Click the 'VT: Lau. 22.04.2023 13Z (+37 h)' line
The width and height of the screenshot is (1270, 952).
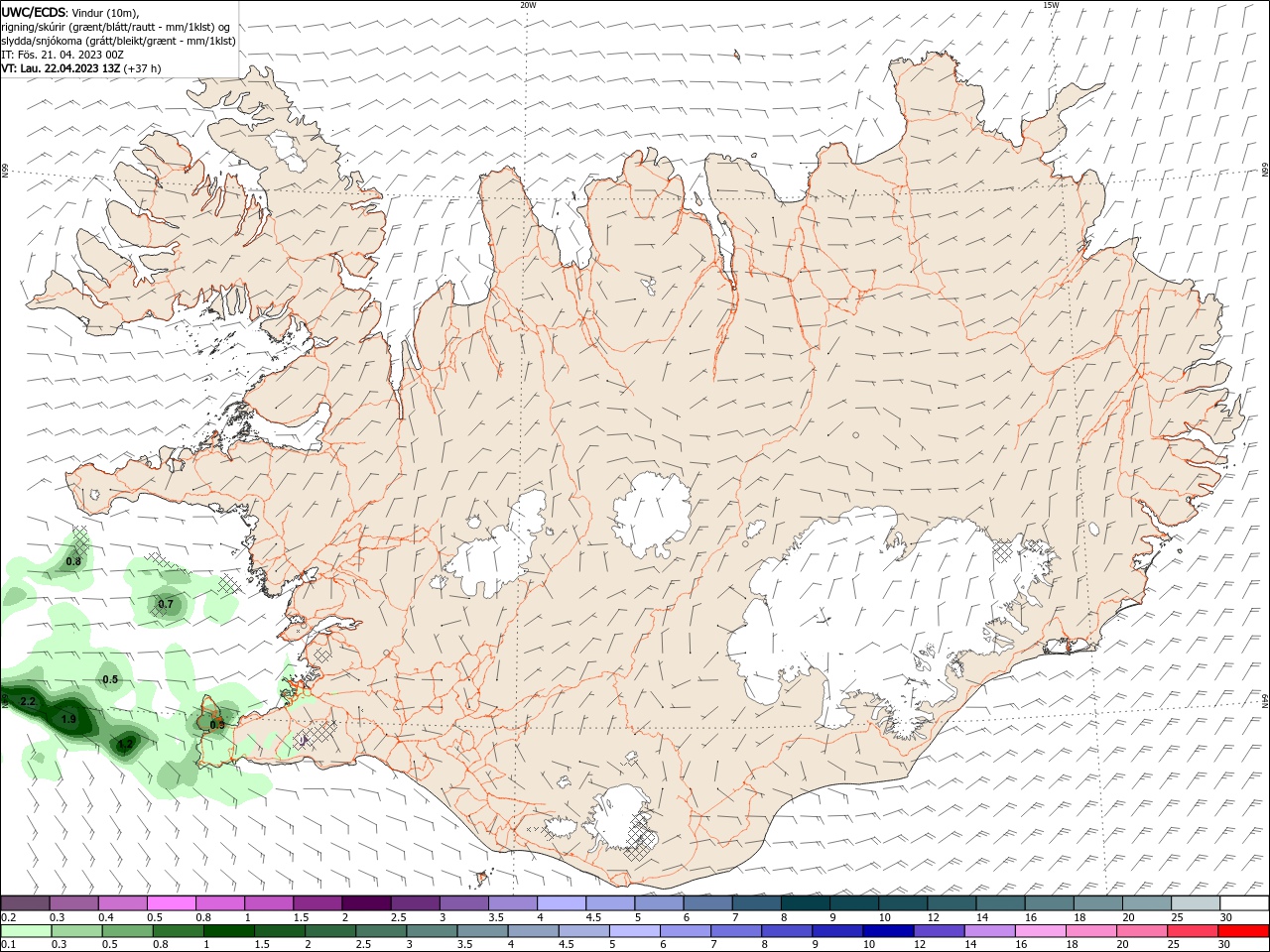[x=81, y=68]
